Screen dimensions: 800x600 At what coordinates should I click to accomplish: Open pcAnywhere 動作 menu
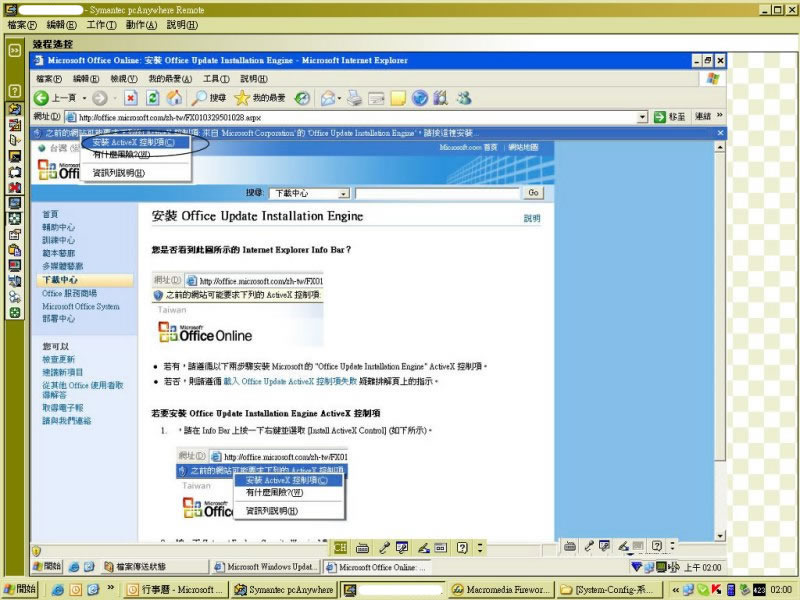pyautogui.click(x=141, y=24)
